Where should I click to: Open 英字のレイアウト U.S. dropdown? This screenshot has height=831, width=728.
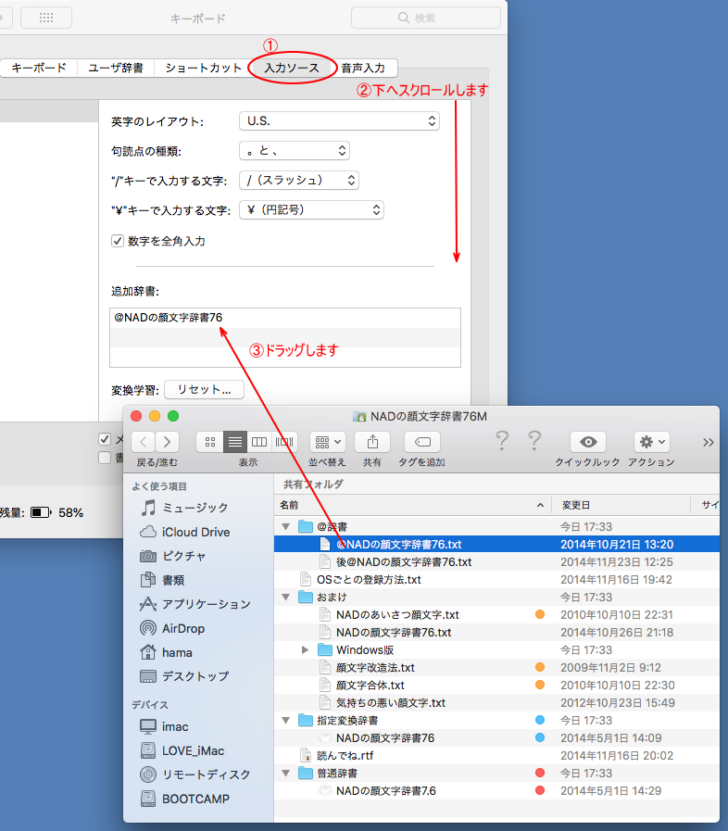click(339, 121)
